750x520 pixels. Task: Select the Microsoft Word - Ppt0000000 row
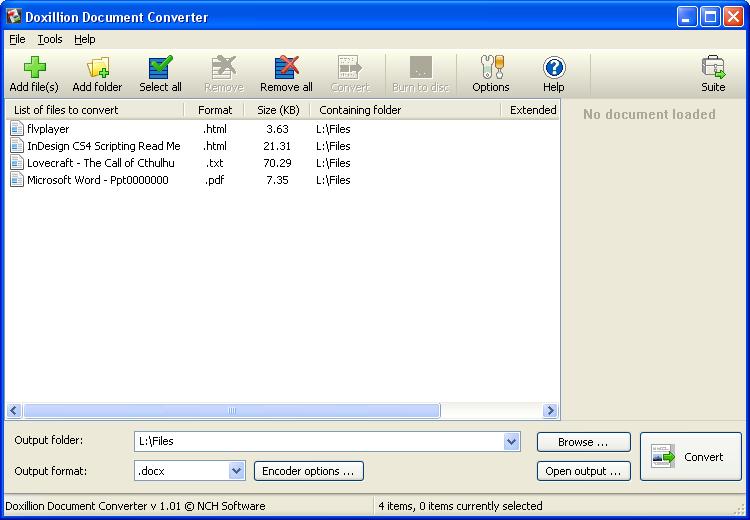[x=282, y=180]
